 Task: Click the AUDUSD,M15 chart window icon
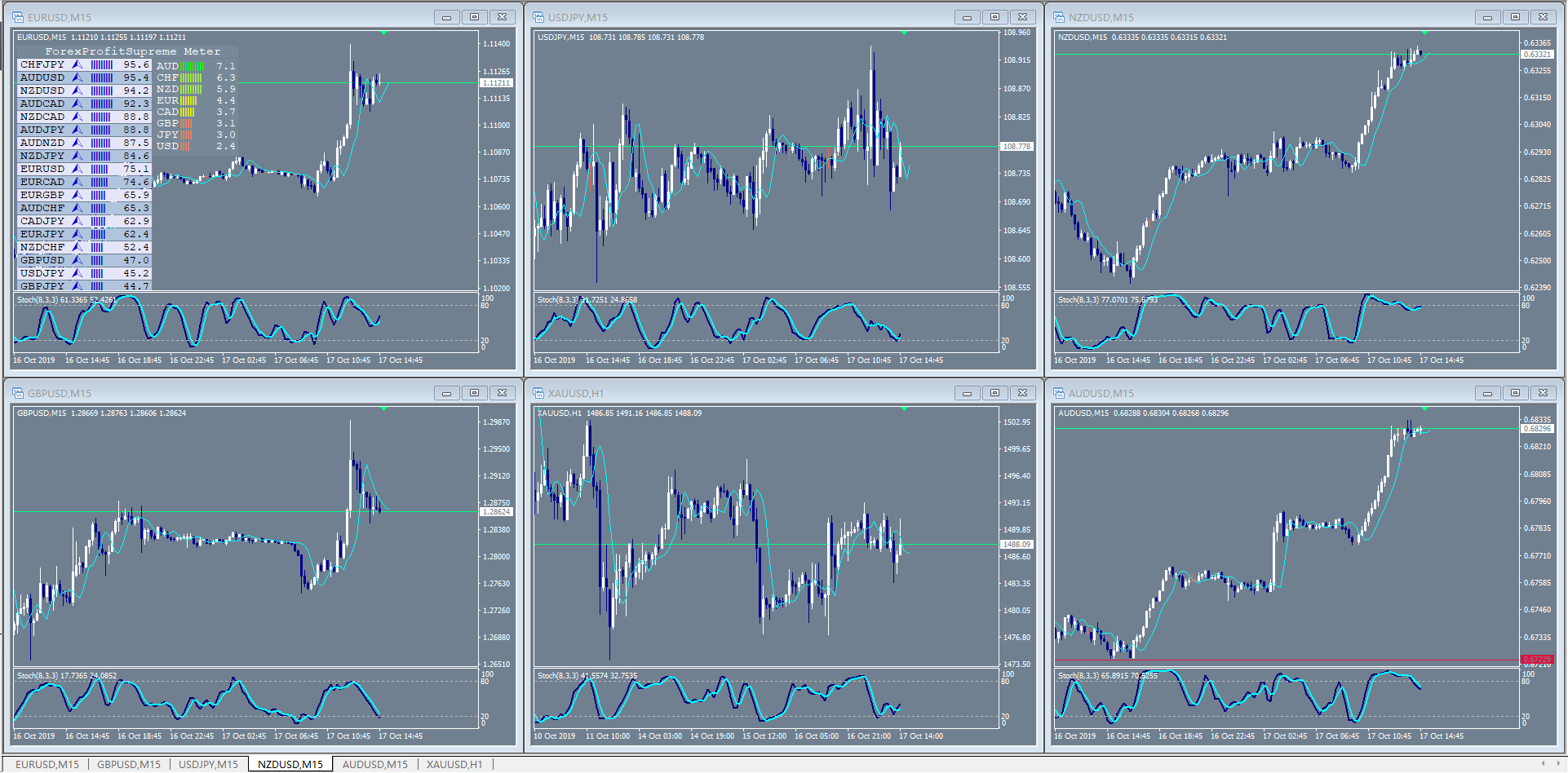(1059, 393)
